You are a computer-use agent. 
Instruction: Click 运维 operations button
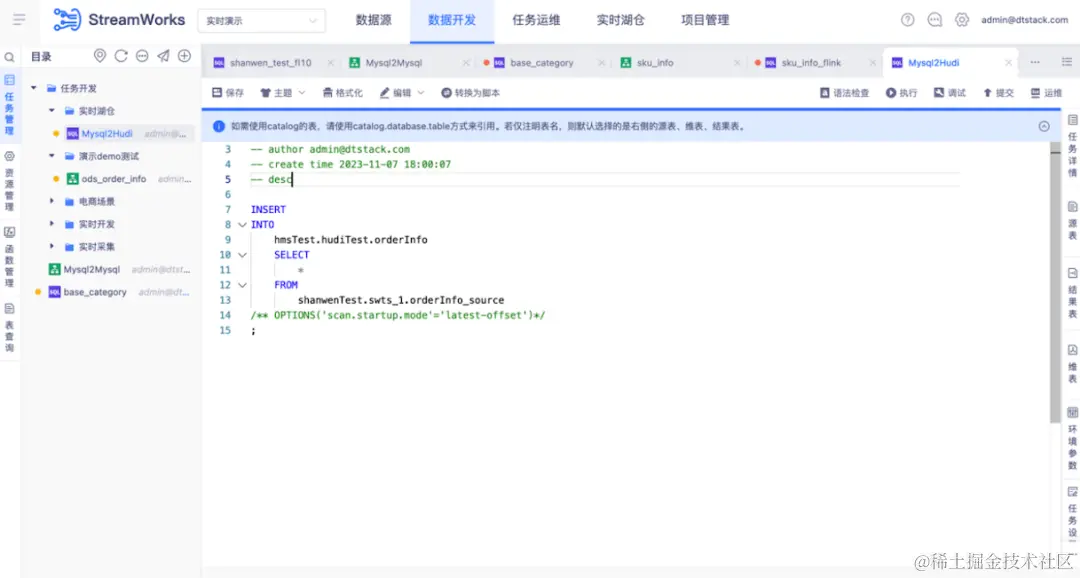pyautogui.click(x=1046, y=92)
